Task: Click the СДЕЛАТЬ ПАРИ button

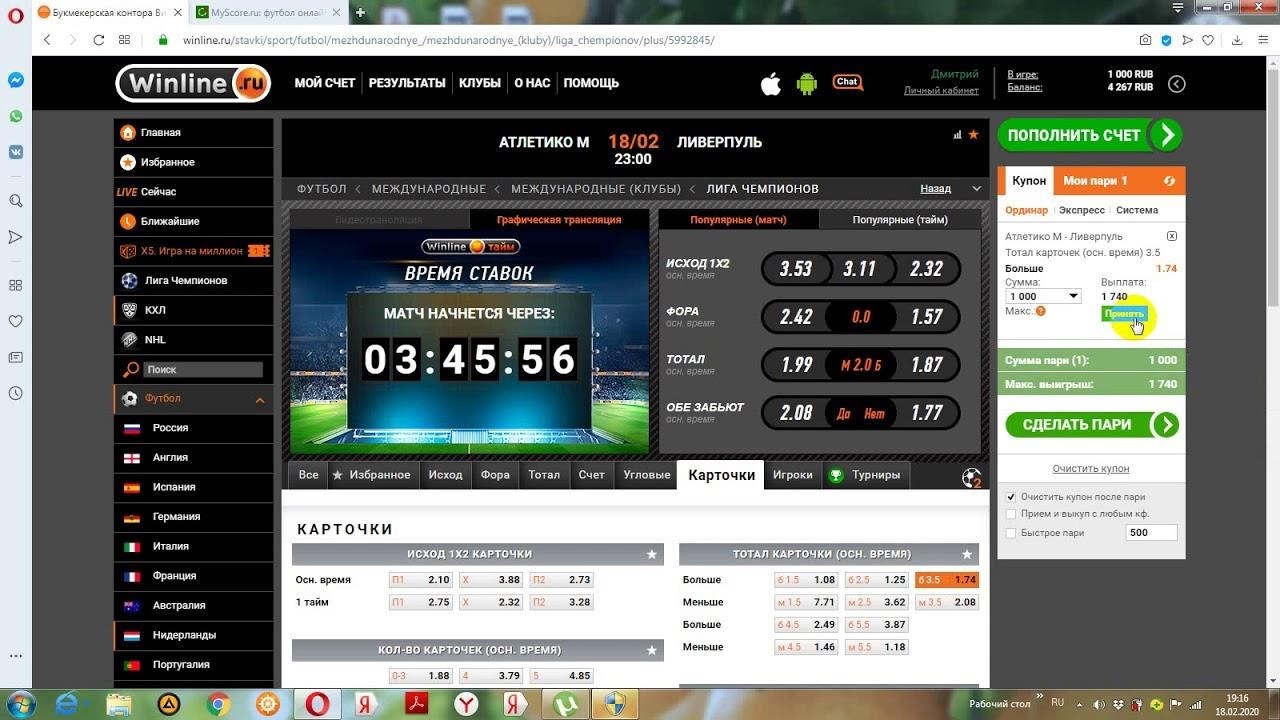Action: 1092,425
